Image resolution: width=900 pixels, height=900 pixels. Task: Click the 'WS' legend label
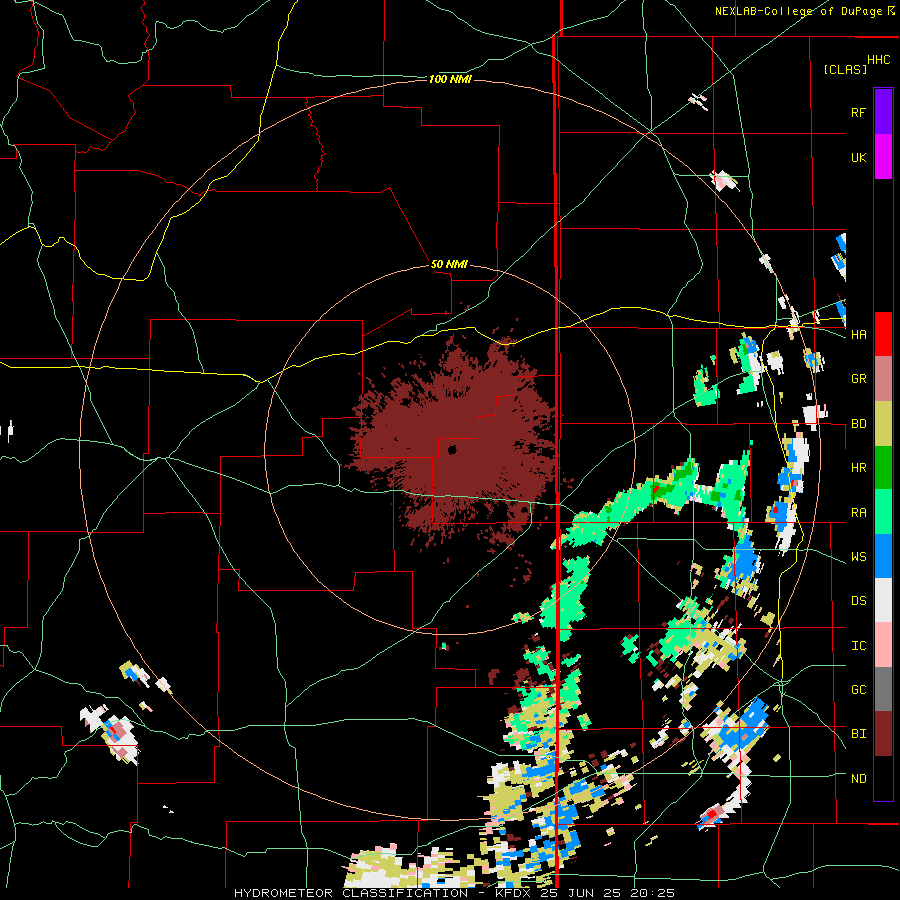click(858, 556)
